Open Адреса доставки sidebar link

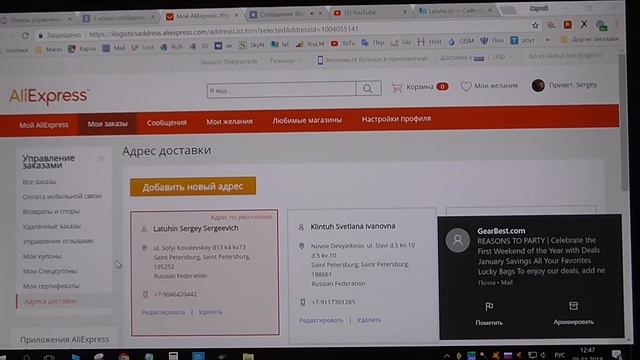(x=50, y=301)
